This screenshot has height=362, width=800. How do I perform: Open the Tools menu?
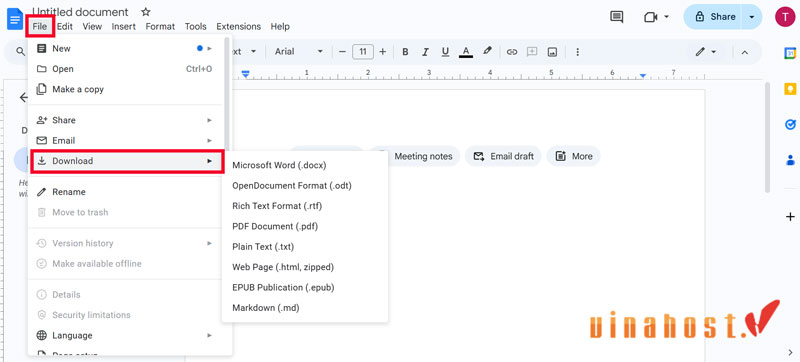pyautogui.click(x=196, y=27)
